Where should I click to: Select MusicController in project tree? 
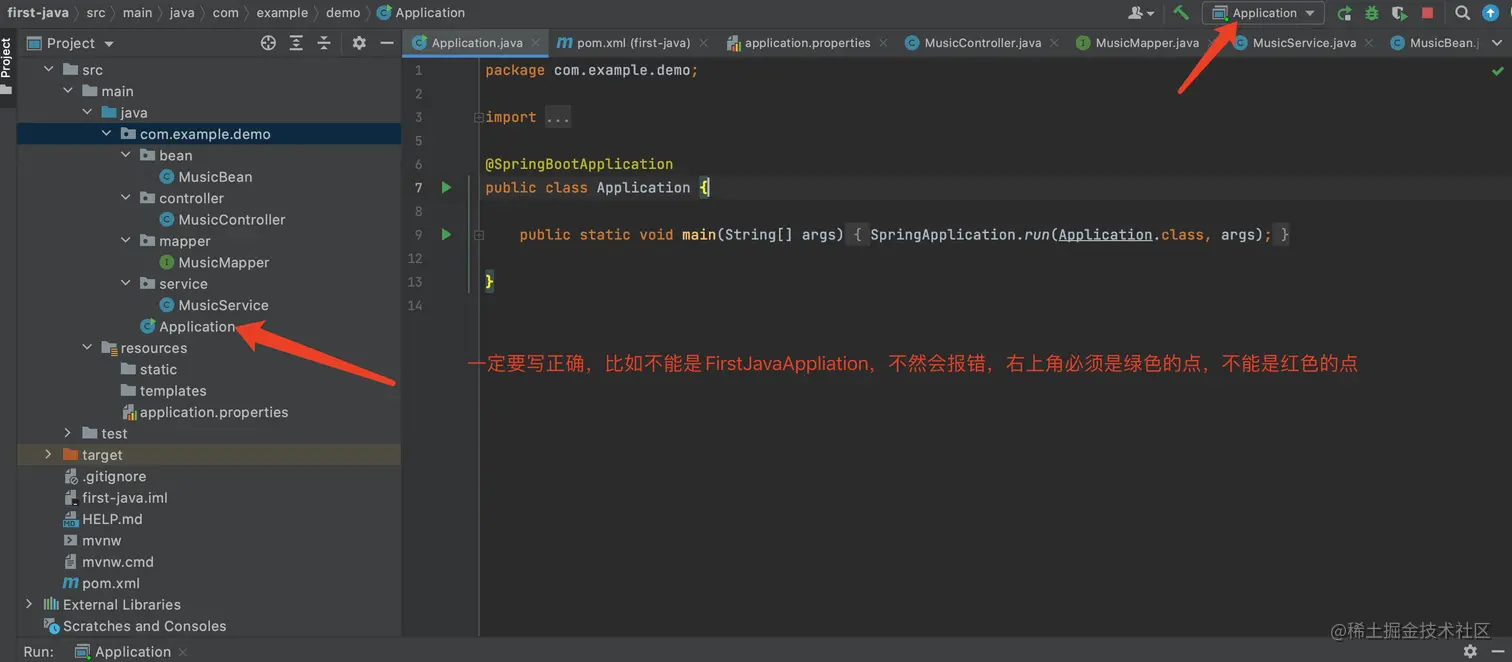(x=232, y=220)
